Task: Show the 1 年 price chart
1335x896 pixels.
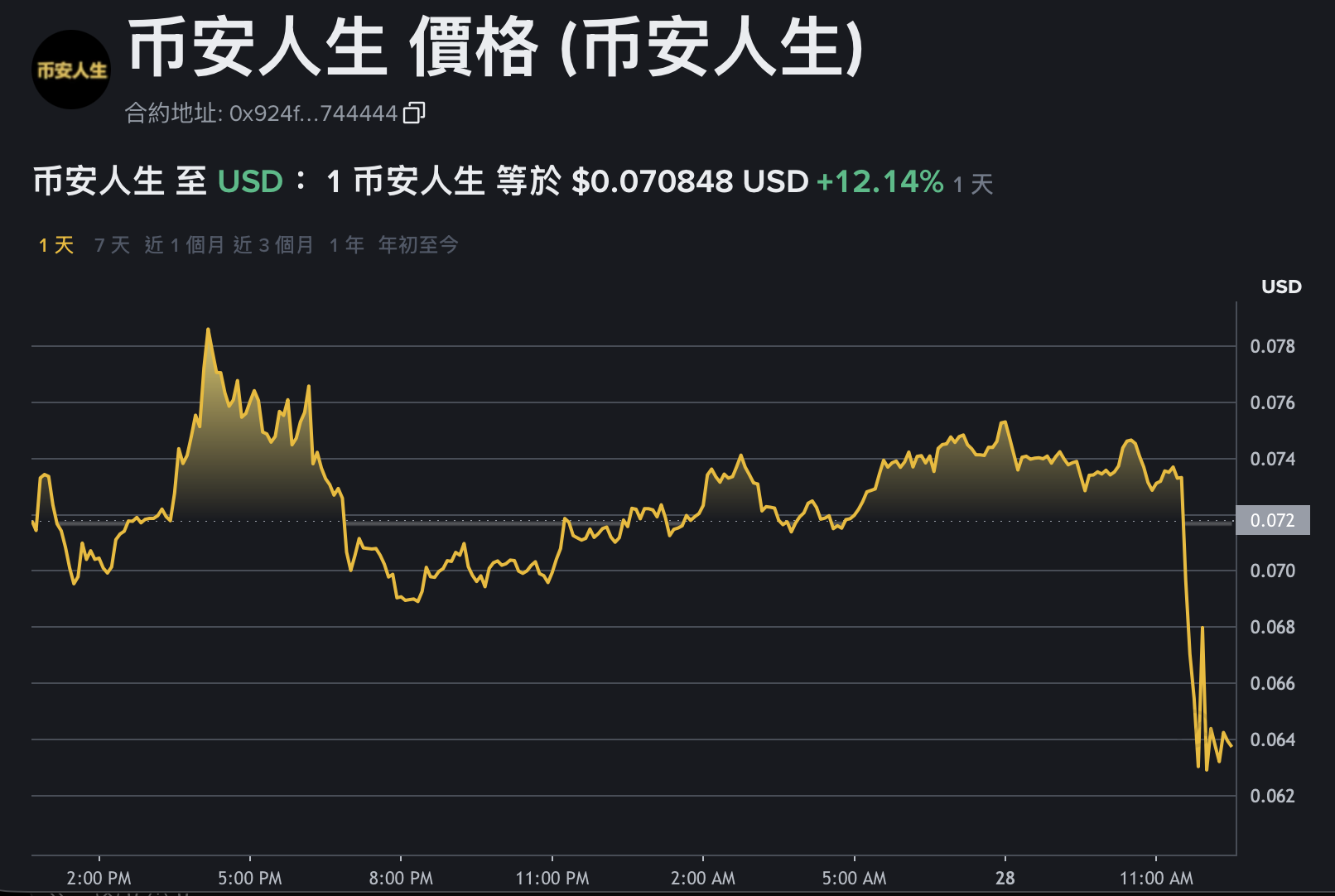Action: coord(346,245)
